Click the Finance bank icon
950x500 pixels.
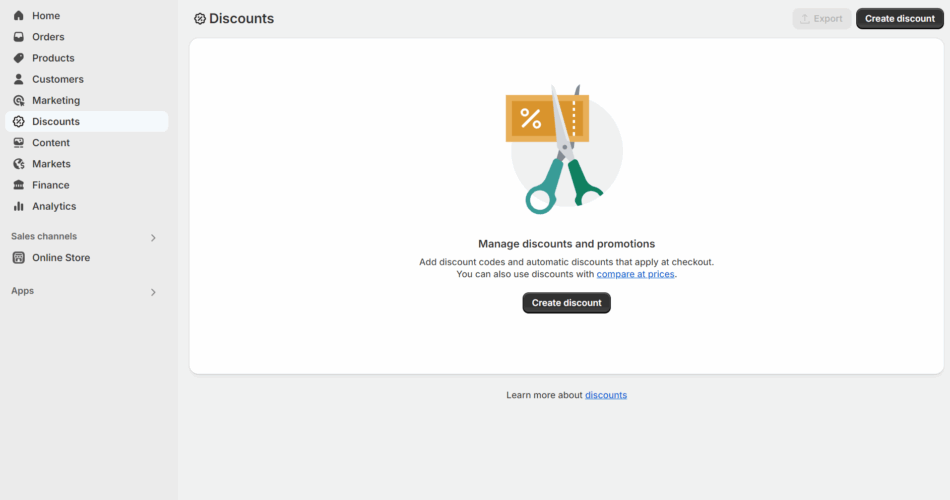tap(19, 185)
